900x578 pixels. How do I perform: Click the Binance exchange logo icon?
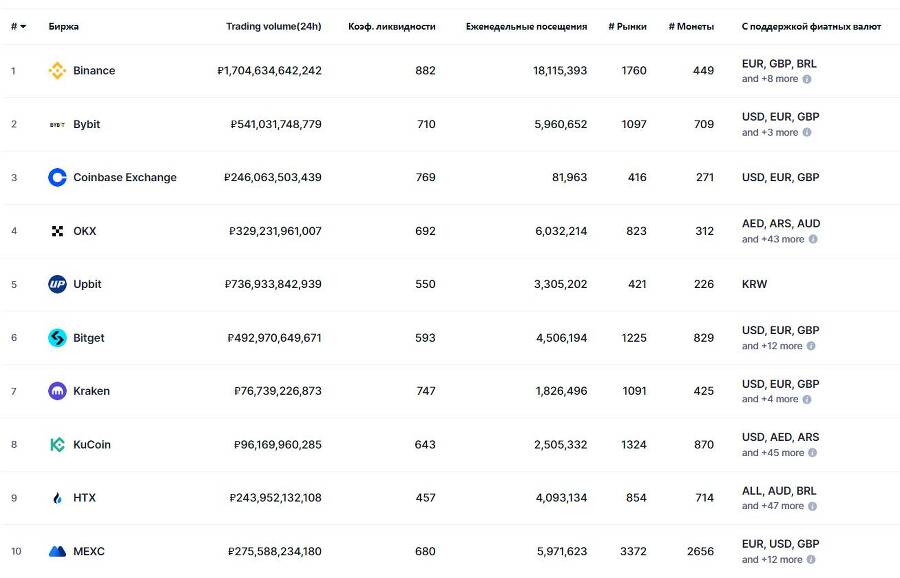point(57,71)
